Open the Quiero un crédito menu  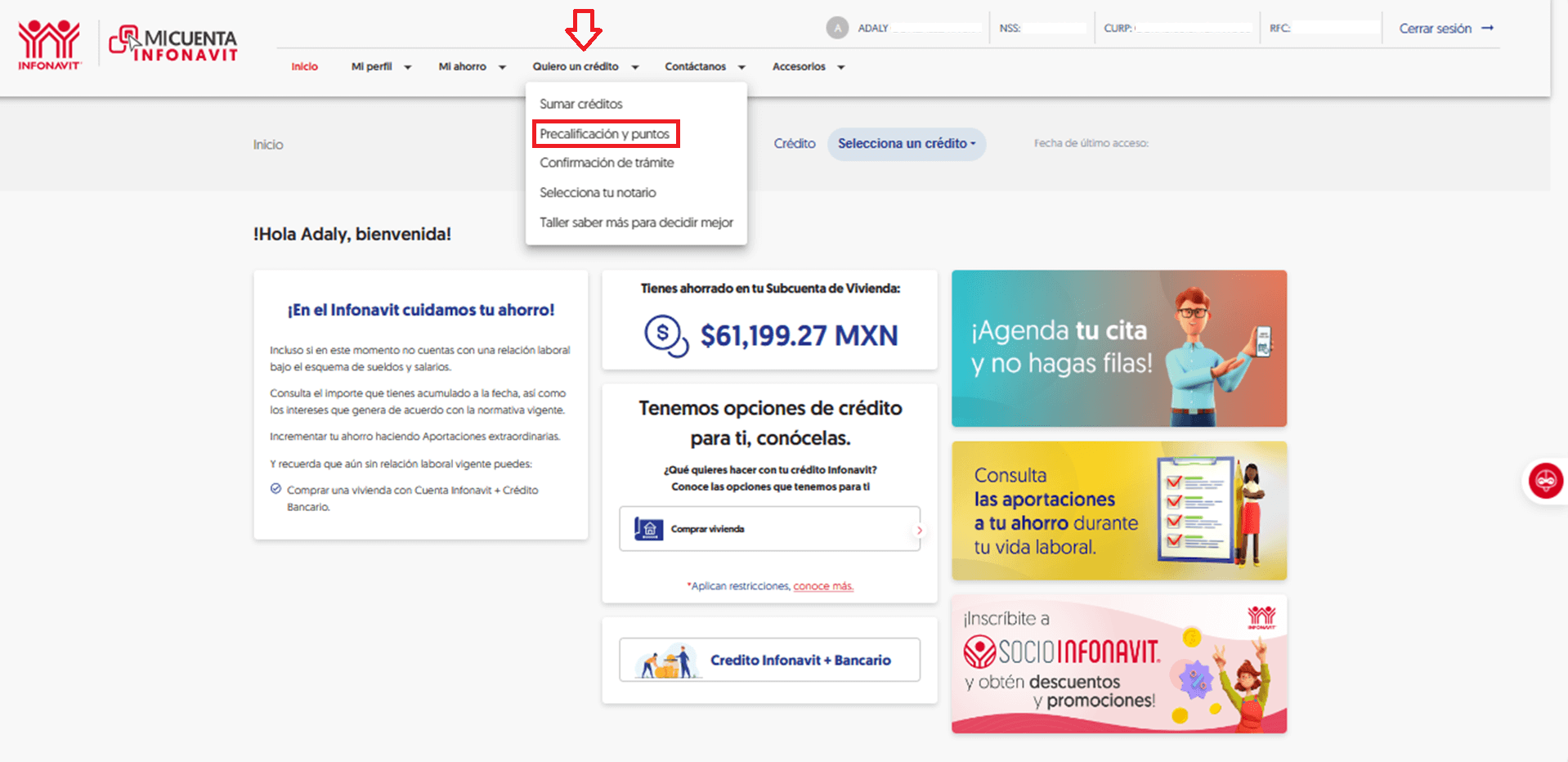[576, 66]
